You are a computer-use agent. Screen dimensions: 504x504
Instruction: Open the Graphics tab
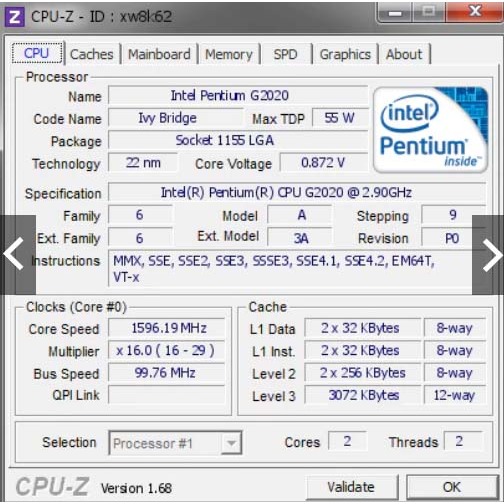pos(345,54)
